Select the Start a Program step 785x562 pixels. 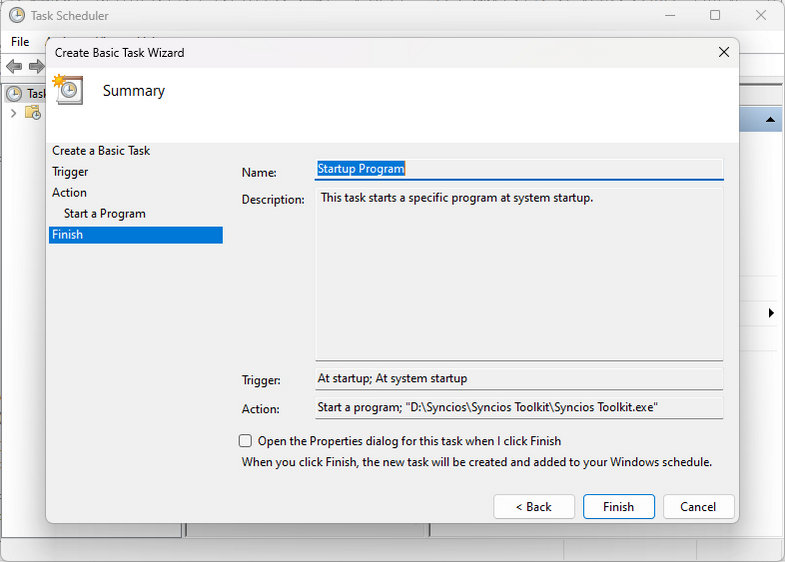coord(105,214)
